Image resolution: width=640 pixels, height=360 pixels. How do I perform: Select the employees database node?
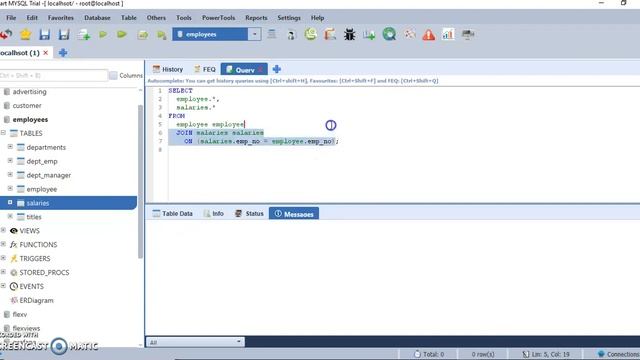(30, 120)
